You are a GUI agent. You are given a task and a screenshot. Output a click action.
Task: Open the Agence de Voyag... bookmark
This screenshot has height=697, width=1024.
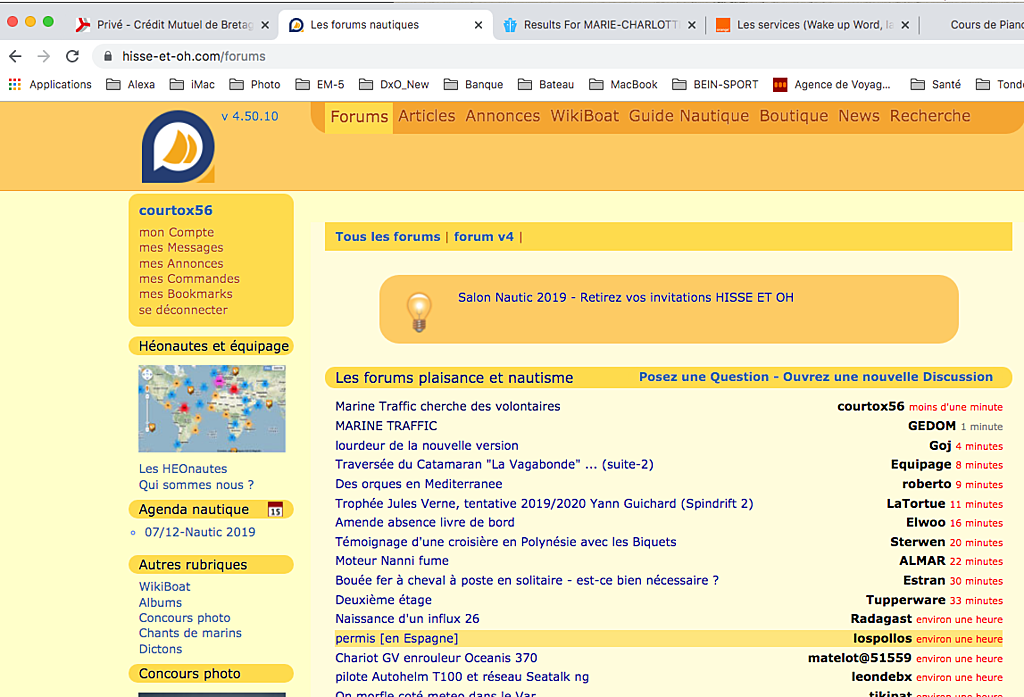[831, 84]
